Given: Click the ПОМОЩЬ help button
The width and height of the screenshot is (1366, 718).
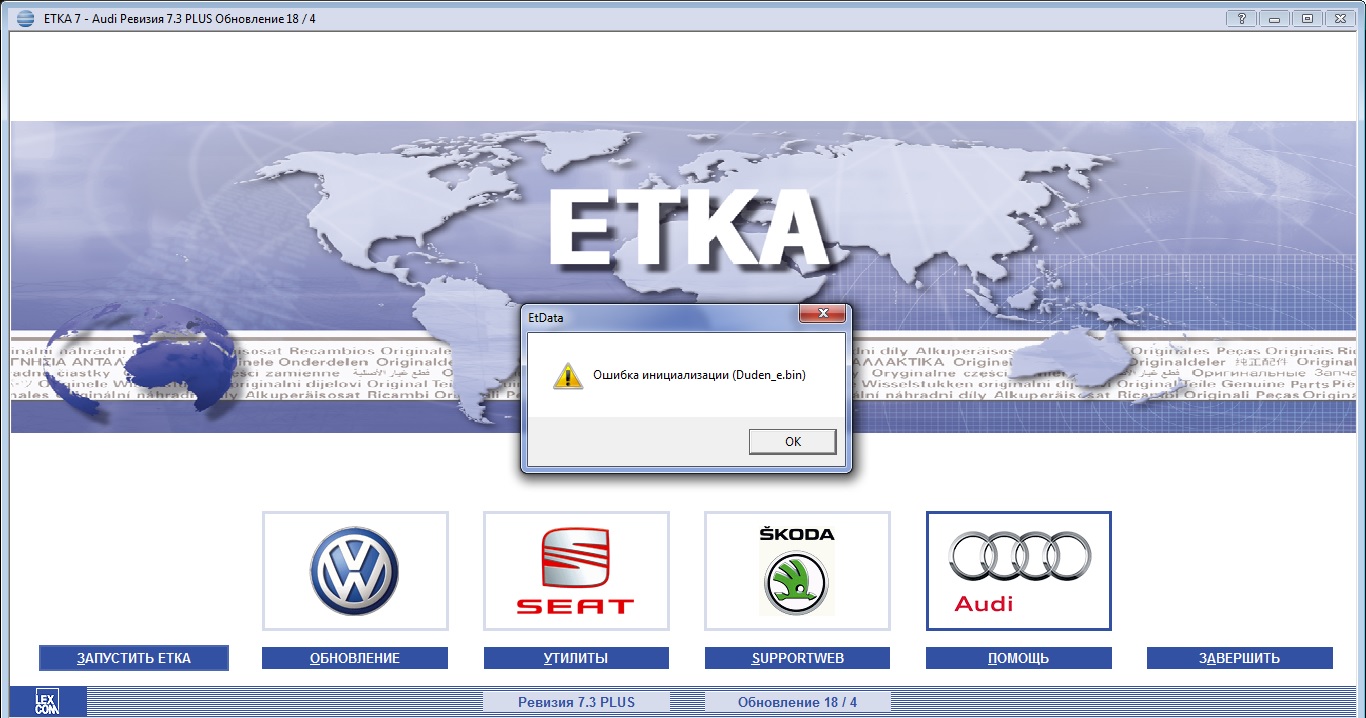Looking at the screenshot, I should pyautogui.click(x=1018, y=658).
